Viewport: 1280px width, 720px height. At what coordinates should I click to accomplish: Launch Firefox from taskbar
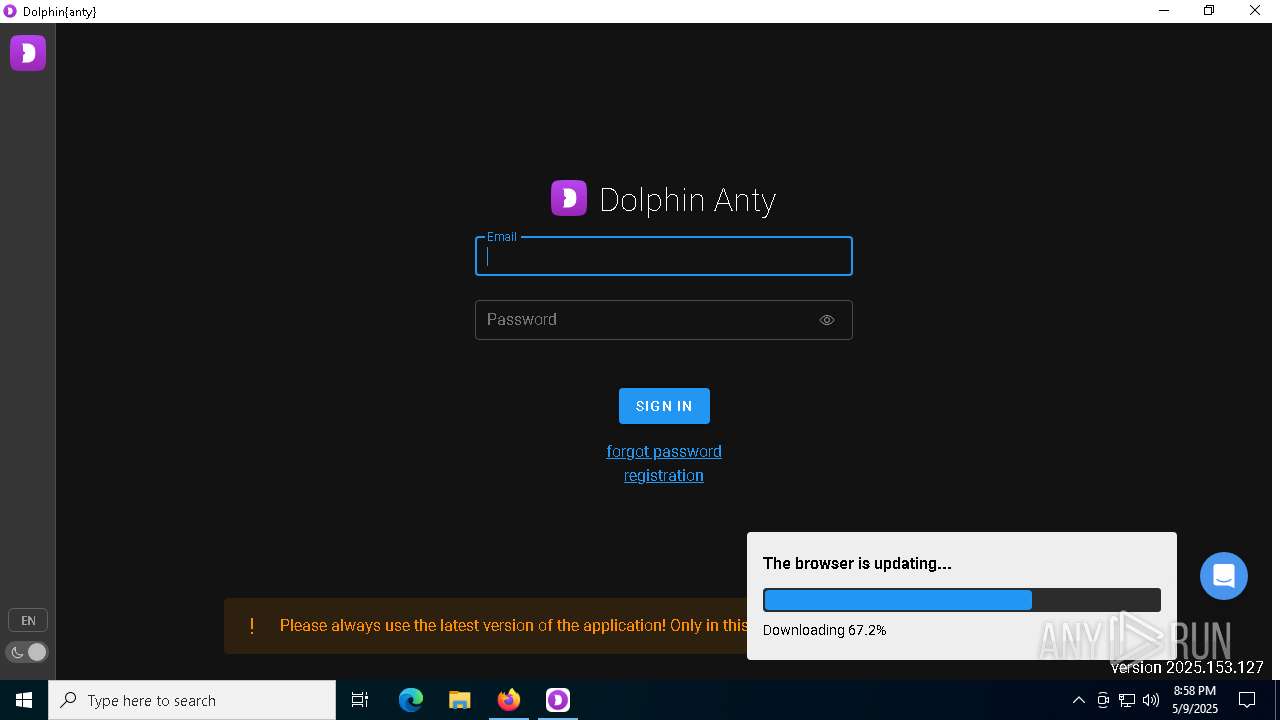point(509,700)
